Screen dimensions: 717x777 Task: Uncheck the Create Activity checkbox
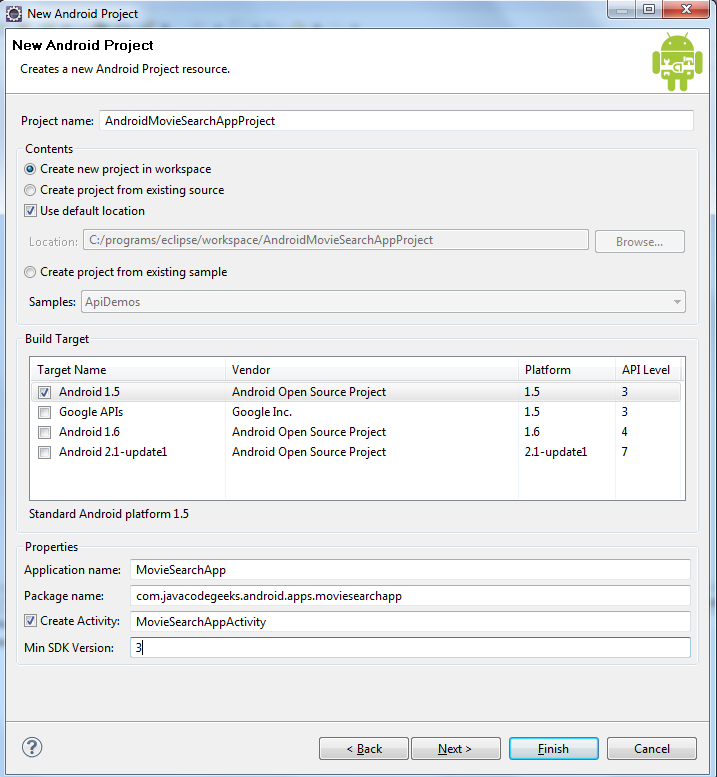tap(30, 620)
